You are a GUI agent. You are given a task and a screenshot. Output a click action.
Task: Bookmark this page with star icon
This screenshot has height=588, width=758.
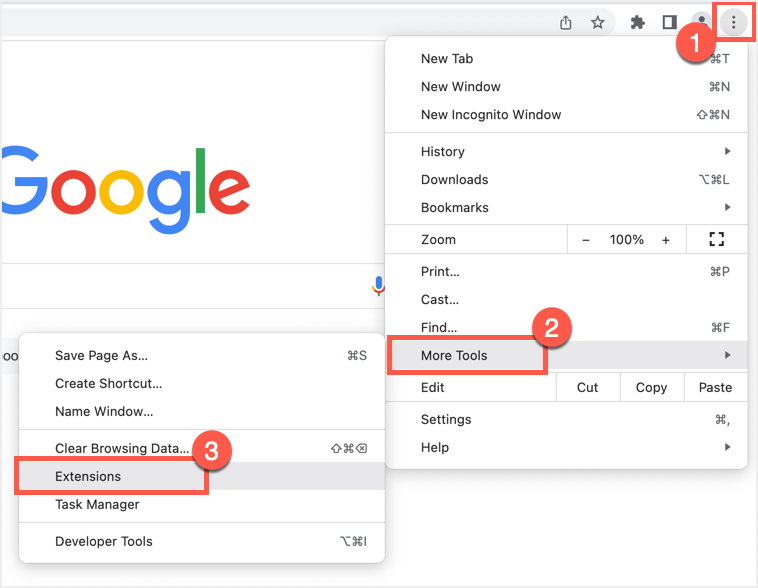[597, 22]
